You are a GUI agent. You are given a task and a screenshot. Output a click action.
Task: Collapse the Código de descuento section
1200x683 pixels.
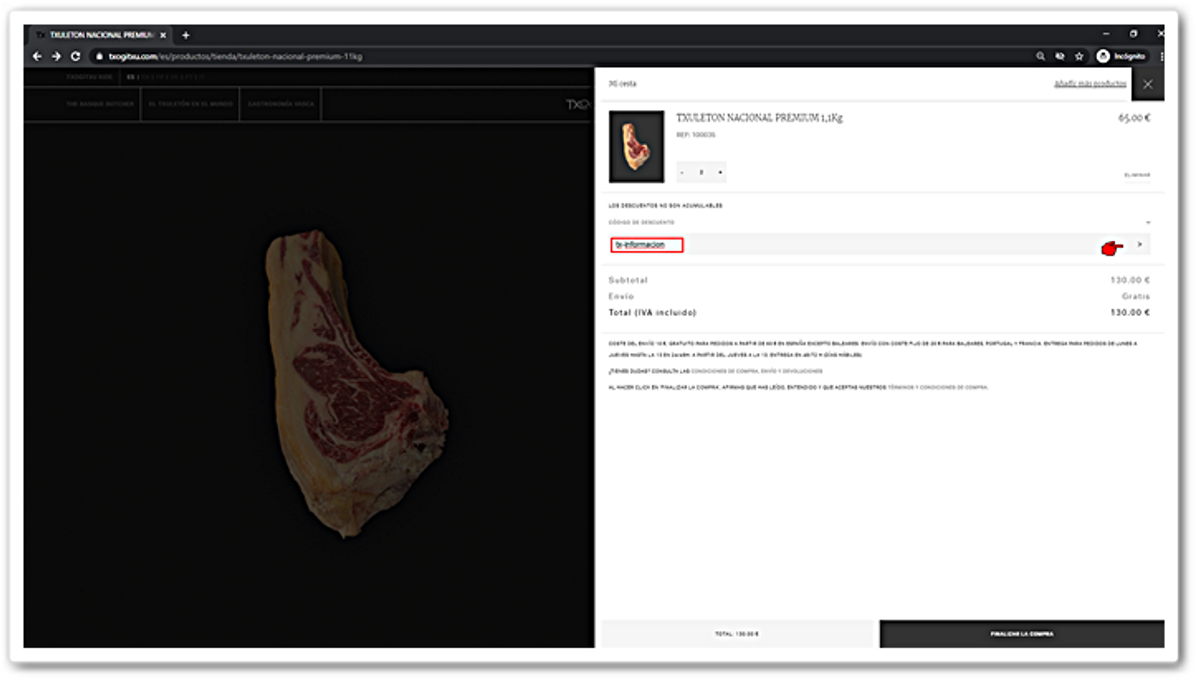pos(1148,222)
